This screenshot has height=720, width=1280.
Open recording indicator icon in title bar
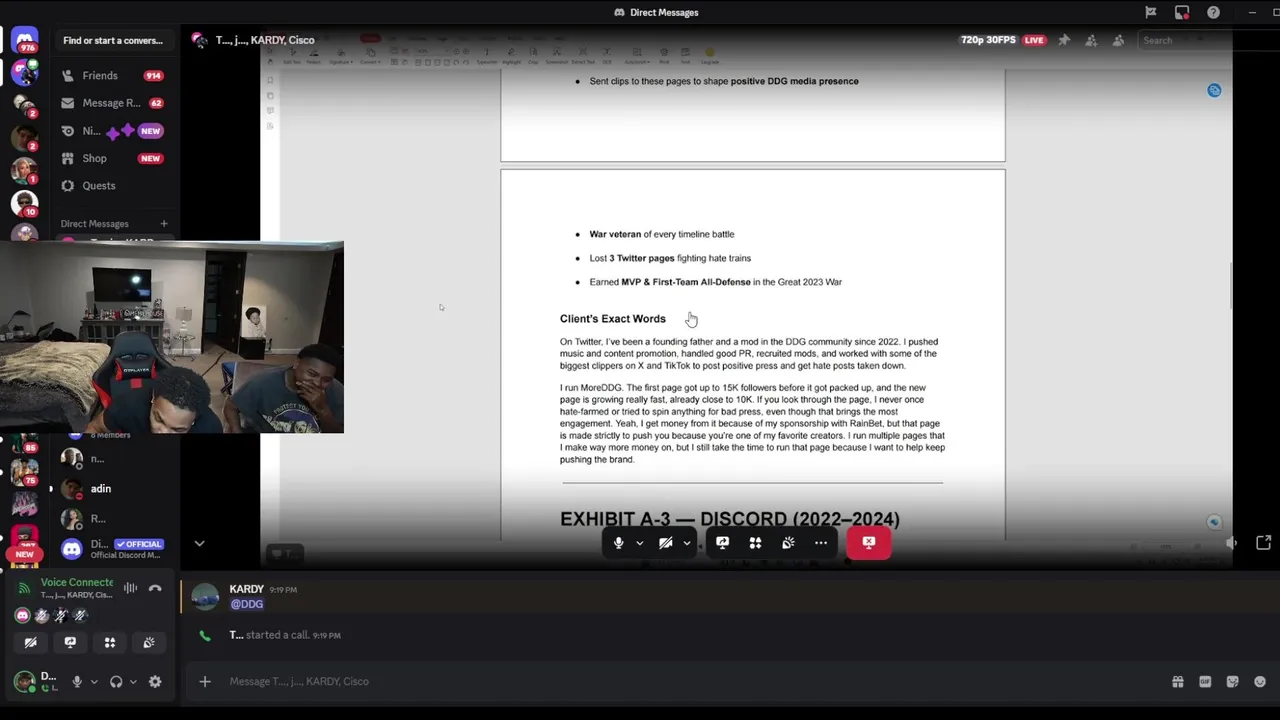(x=1182, y=12)
